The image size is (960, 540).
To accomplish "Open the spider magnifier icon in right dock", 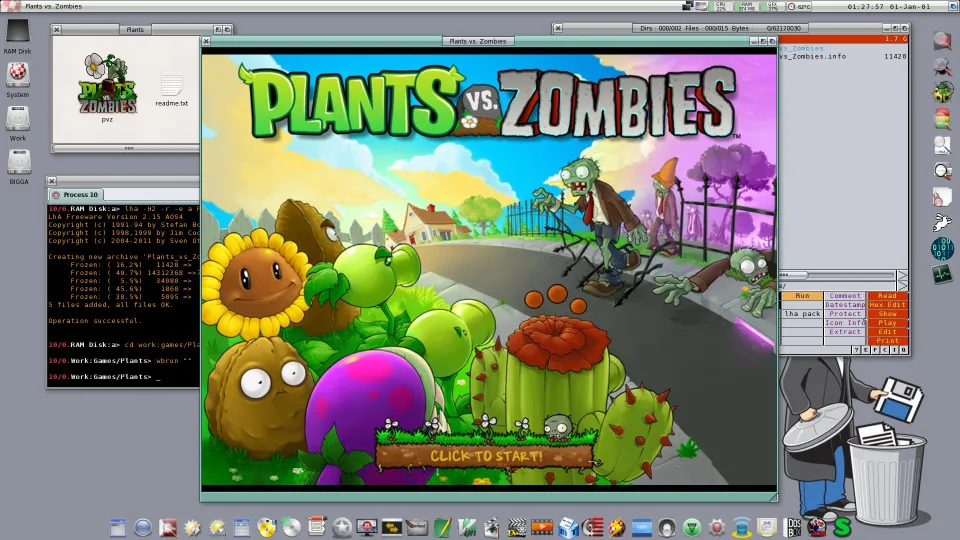I will pos(943,66).
